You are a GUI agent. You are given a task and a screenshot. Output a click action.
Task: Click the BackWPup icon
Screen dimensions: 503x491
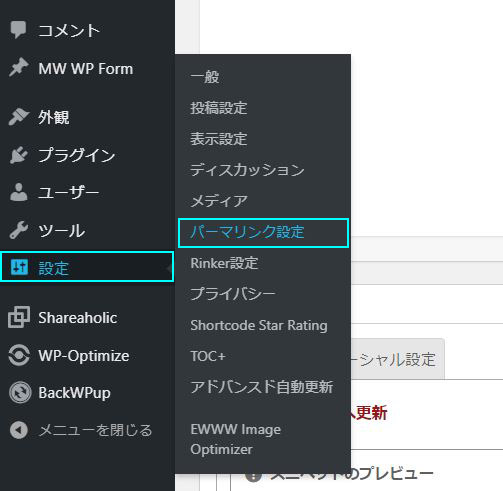click(x=20, y=392)
